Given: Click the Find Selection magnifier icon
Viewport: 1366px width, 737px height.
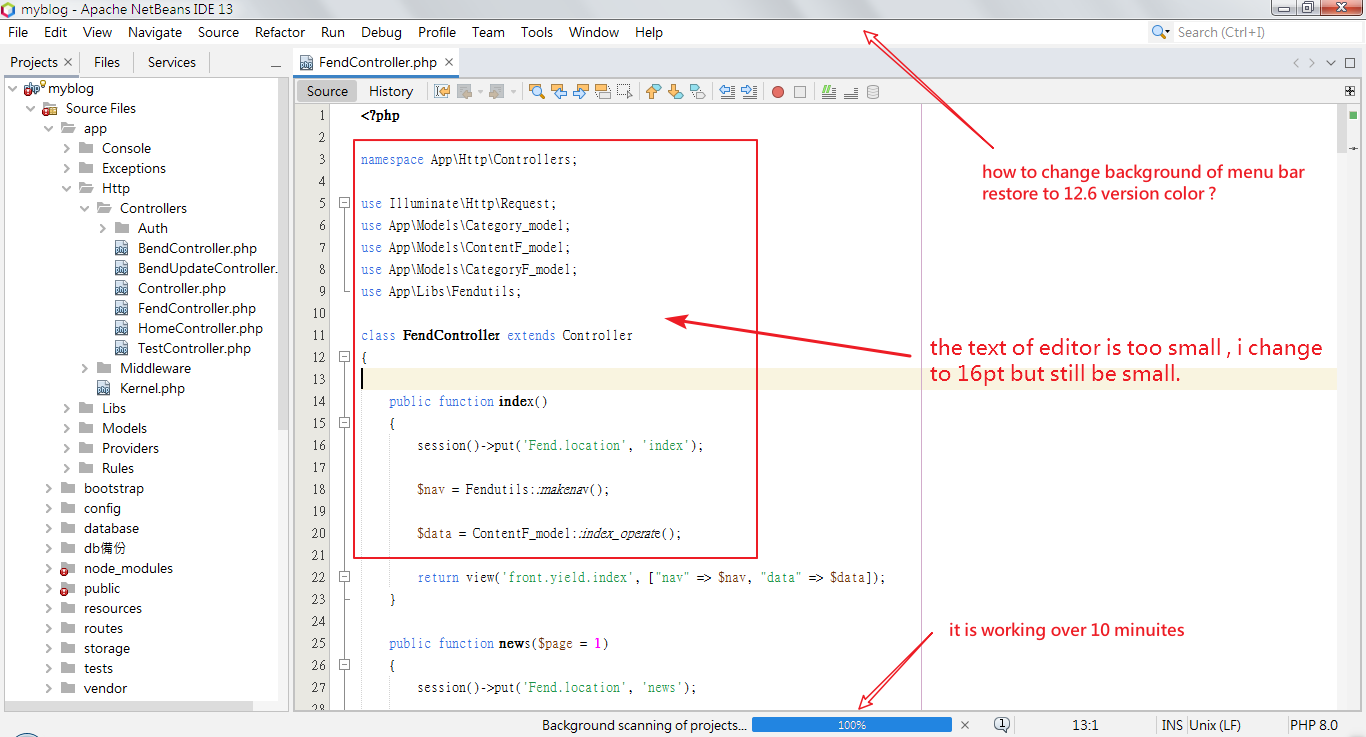Looking at the screenshot, I should tap(537, 91).
